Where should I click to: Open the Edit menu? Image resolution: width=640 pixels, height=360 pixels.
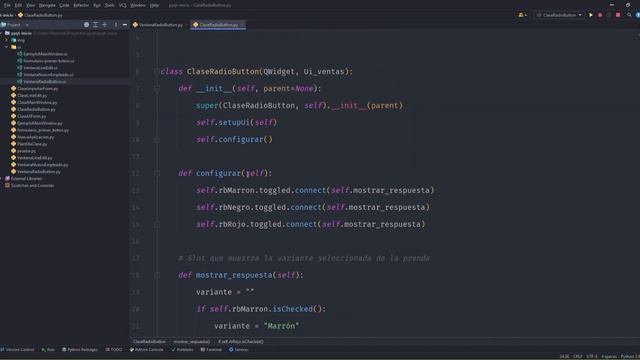pos(18,5)
